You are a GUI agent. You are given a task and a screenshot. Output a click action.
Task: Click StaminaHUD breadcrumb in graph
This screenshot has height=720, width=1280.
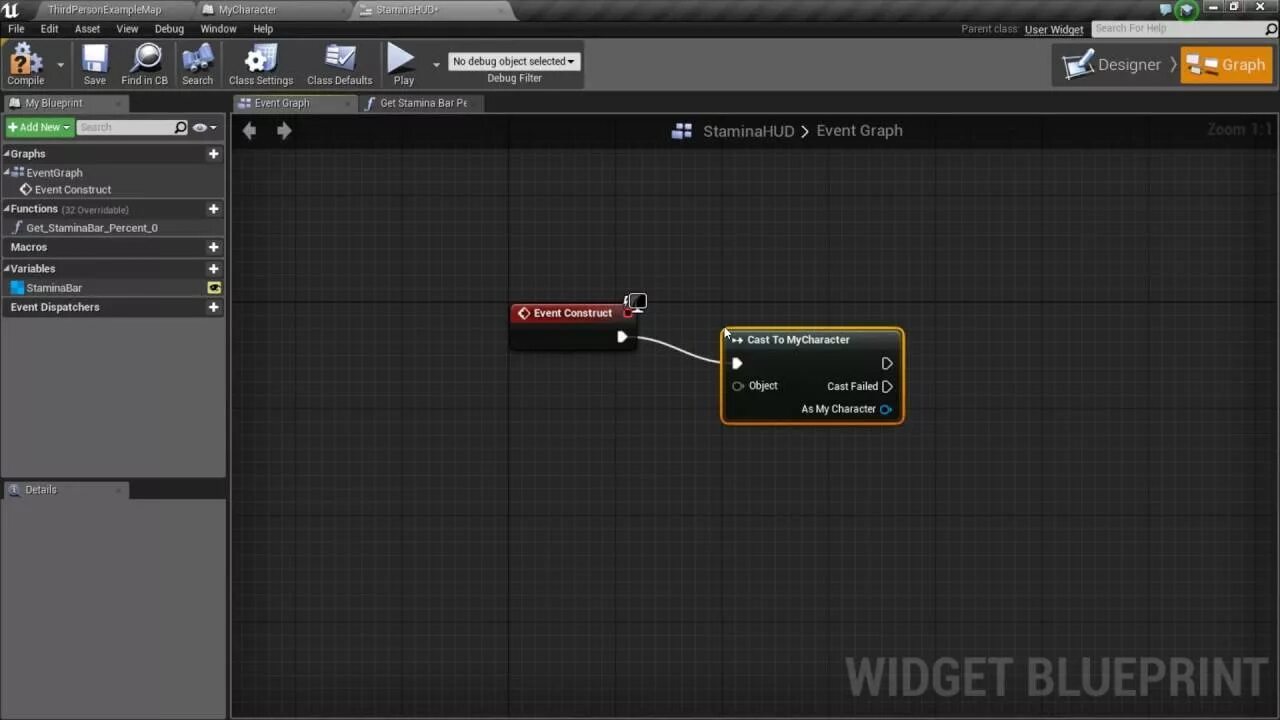tap(748, 131)
